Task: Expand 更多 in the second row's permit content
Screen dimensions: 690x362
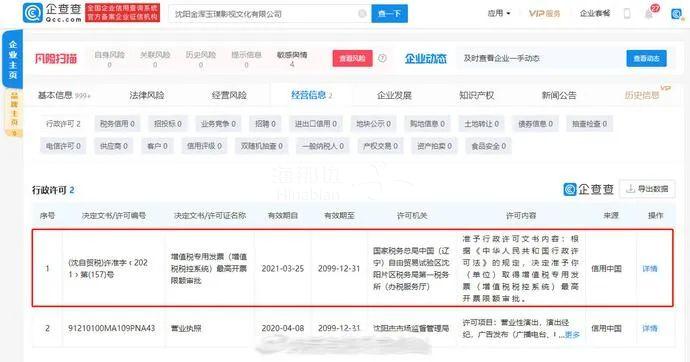Action: click(572, 335)
